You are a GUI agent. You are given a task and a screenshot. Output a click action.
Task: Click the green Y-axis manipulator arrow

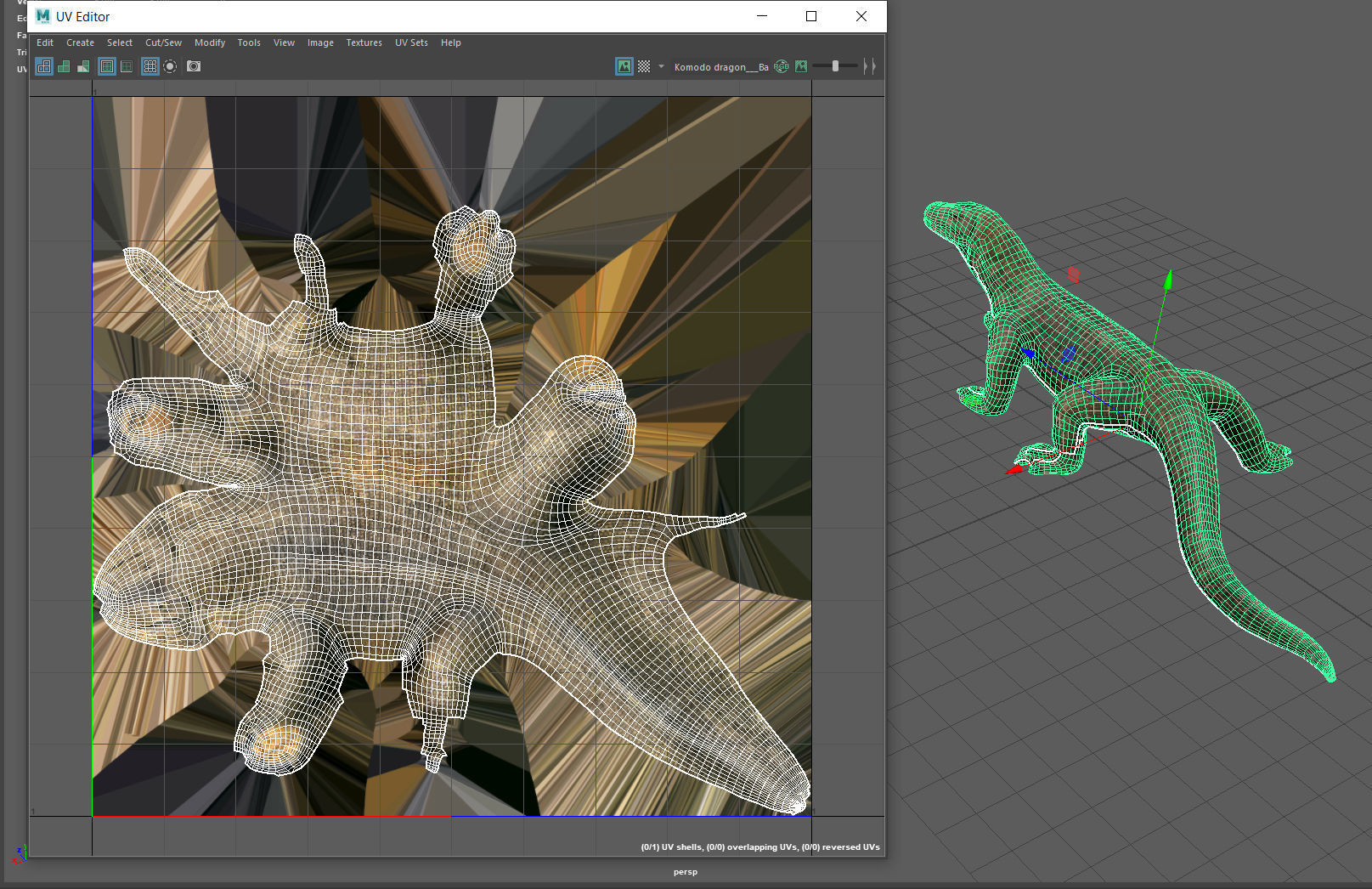1168,280
